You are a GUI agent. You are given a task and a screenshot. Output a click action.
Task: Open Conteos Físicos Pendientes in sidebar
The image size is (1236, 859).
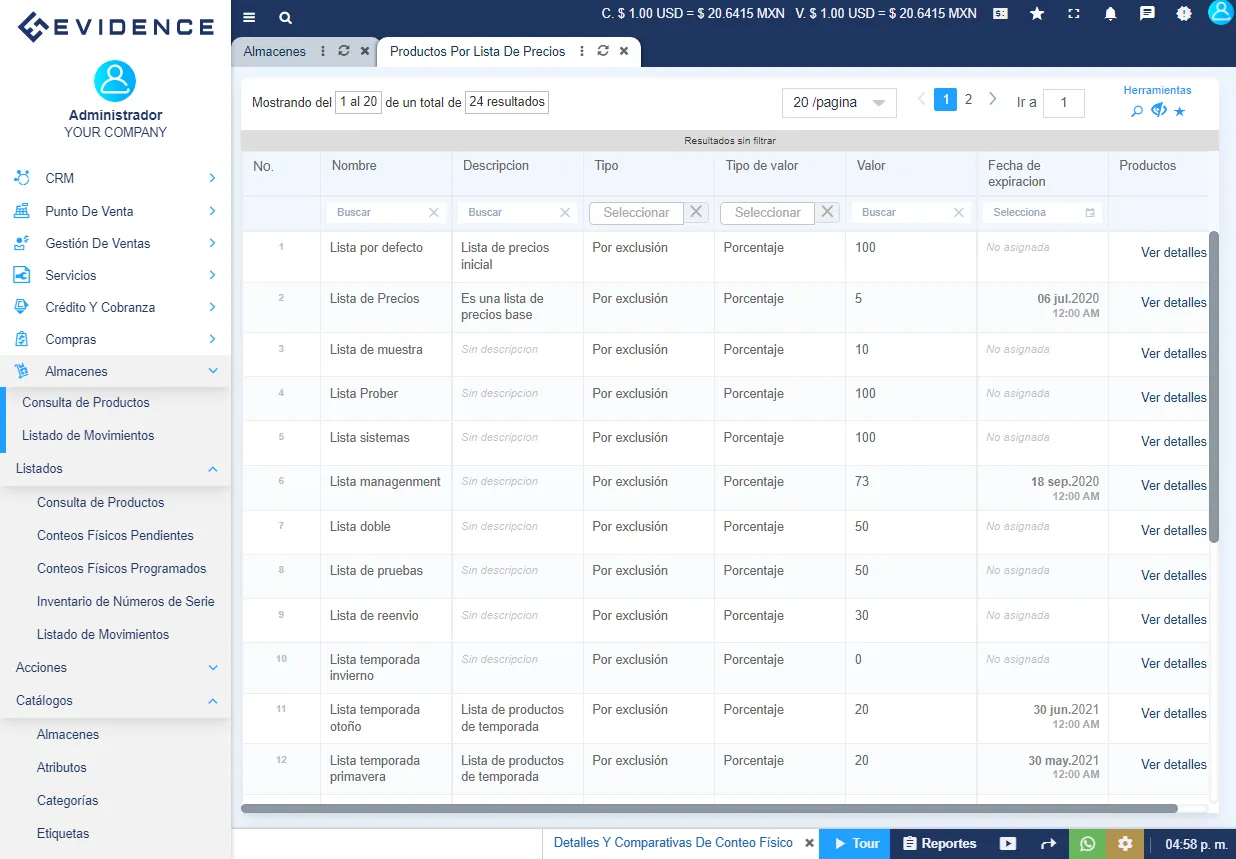(x=115, y=536)
